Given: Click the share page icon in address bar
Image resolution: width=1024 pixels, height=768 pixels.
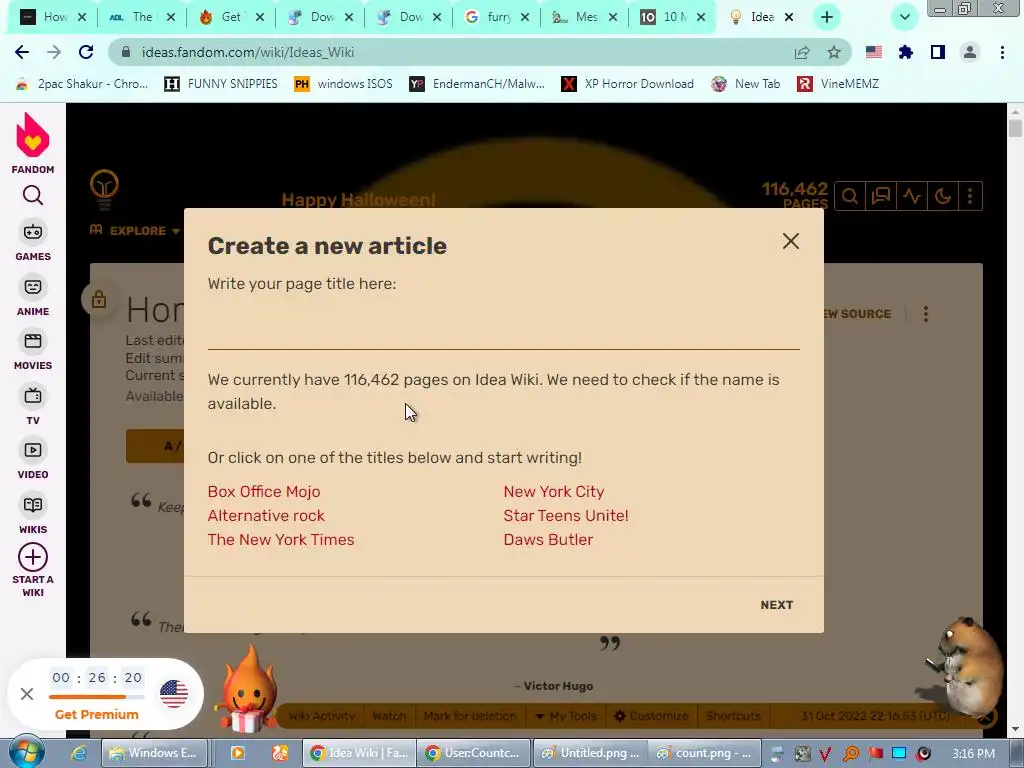Looking at the screenshot, I should coord(802,52).
